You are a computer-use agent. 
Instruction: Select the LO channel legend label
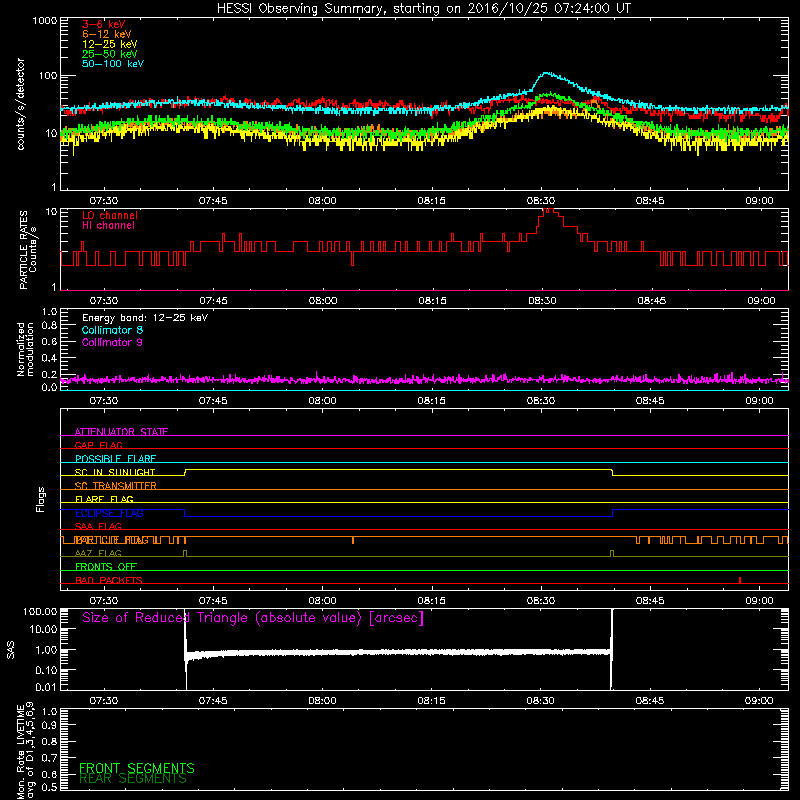[x=110, y=215]
